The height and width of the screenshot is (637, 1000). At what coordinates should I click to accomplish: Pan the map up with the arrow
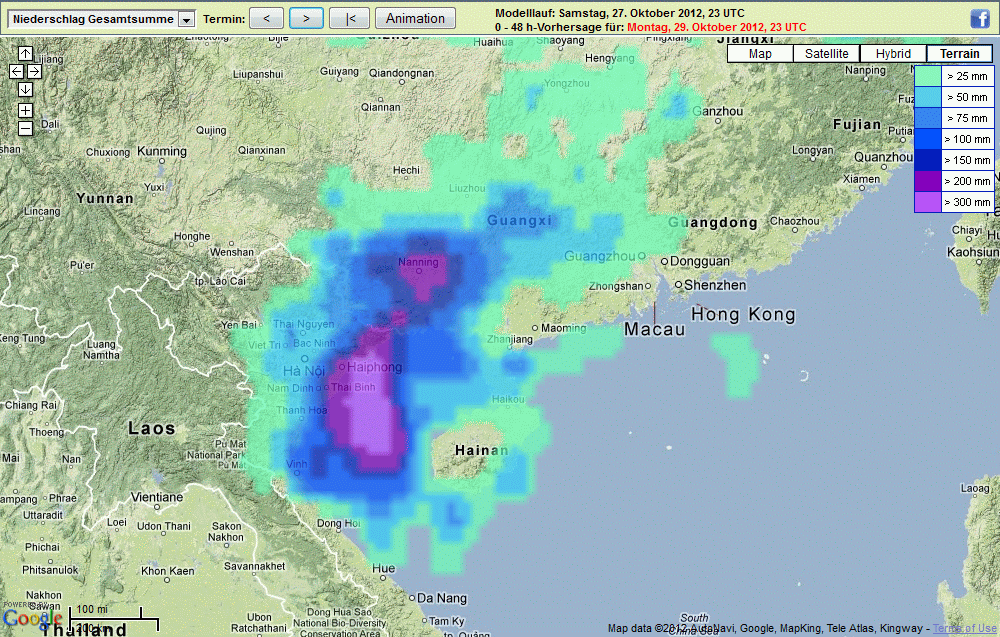click(26, 53)
